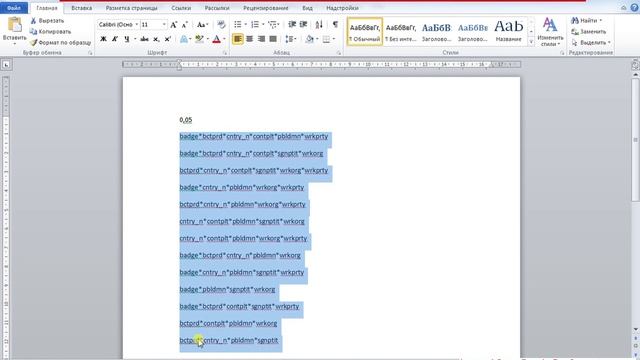
Task: Switch to the Вставка tab
Action: click(81, 8)
